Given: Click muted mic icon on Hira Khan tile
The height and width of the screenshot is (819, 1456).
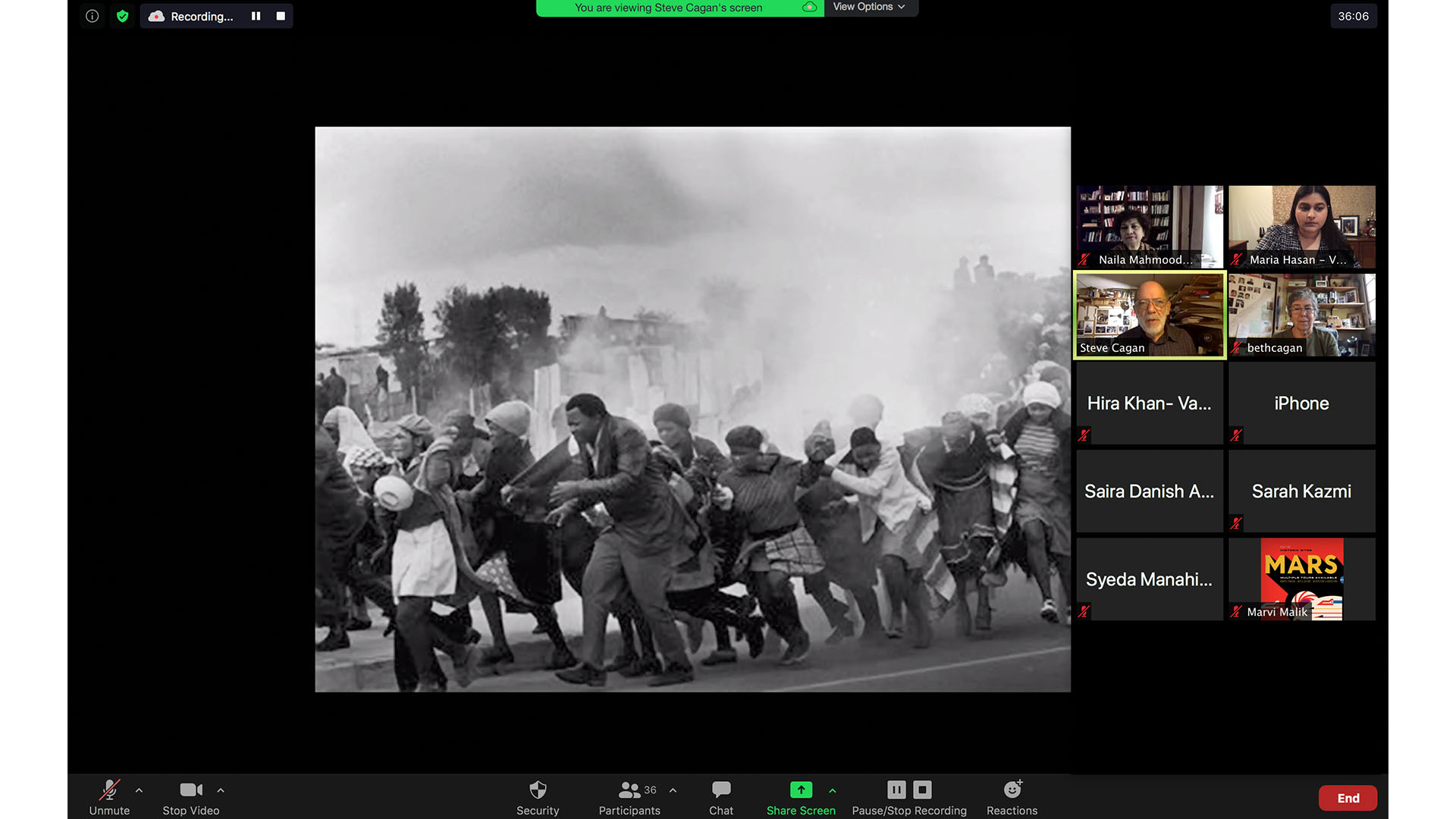Looking at the screenshot, I should (1084, 435).
